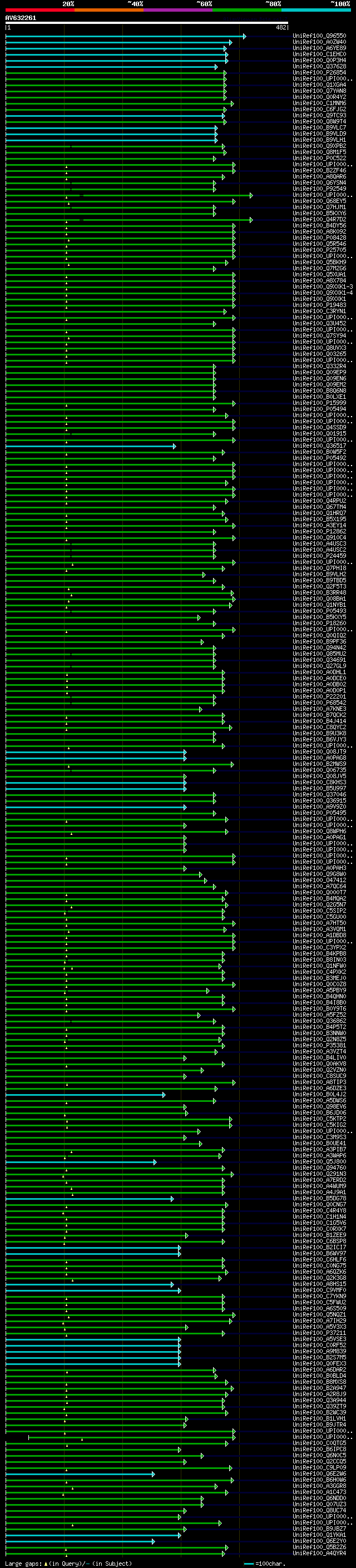Select the UniRef100_O47412 label
356x1568 pixels.
(319, 880)
